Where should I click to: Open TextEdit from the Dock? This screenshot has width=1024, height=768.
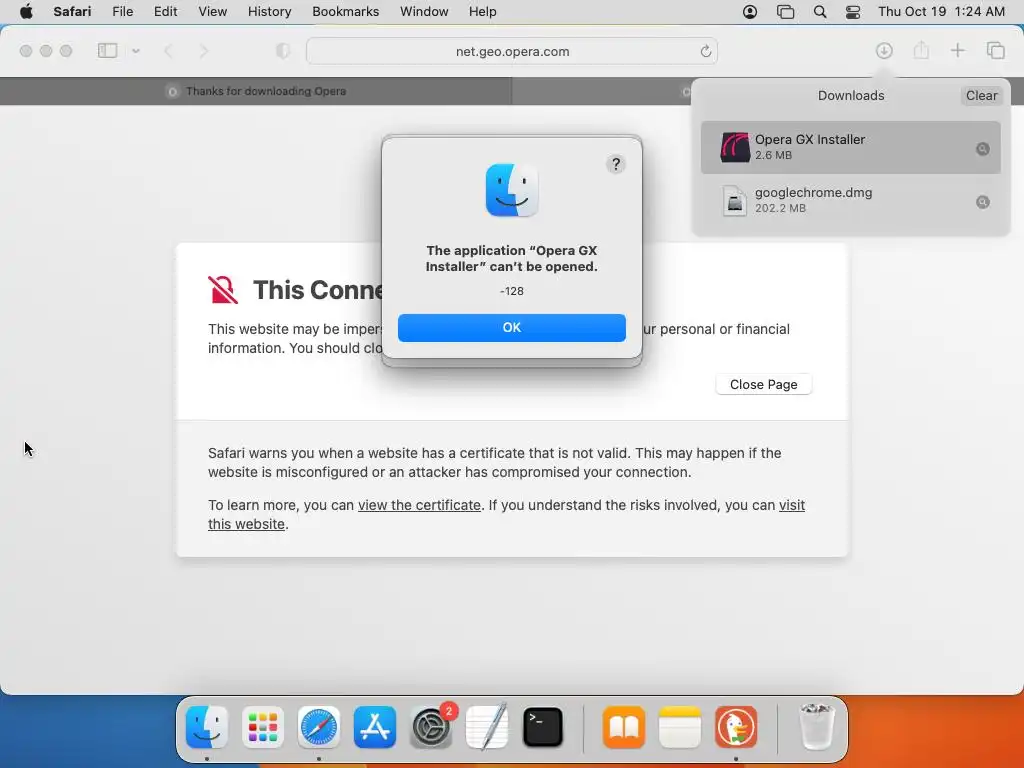point(487,726)
